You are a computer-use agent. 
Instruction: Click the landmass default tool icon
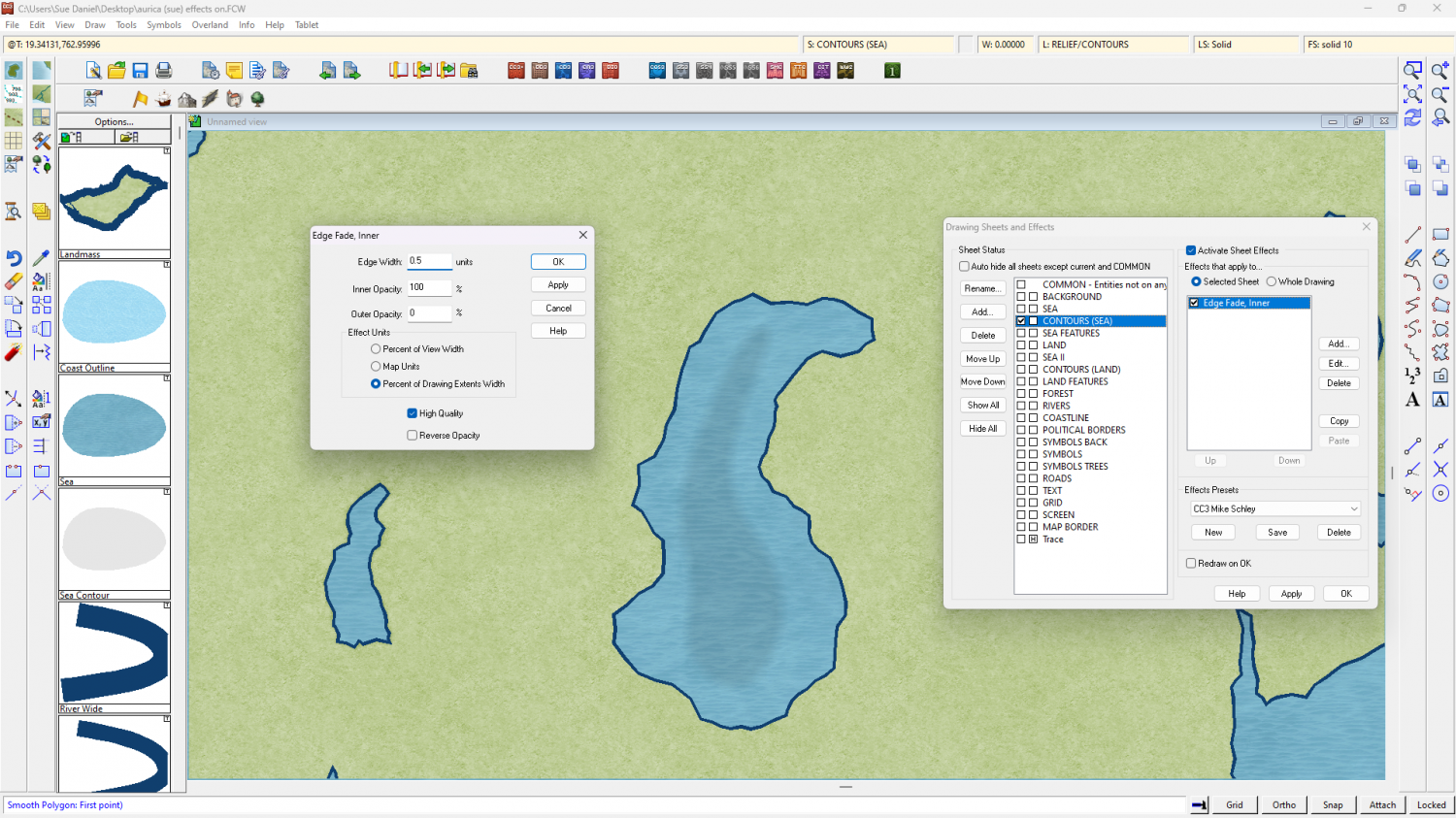point(14,70)
